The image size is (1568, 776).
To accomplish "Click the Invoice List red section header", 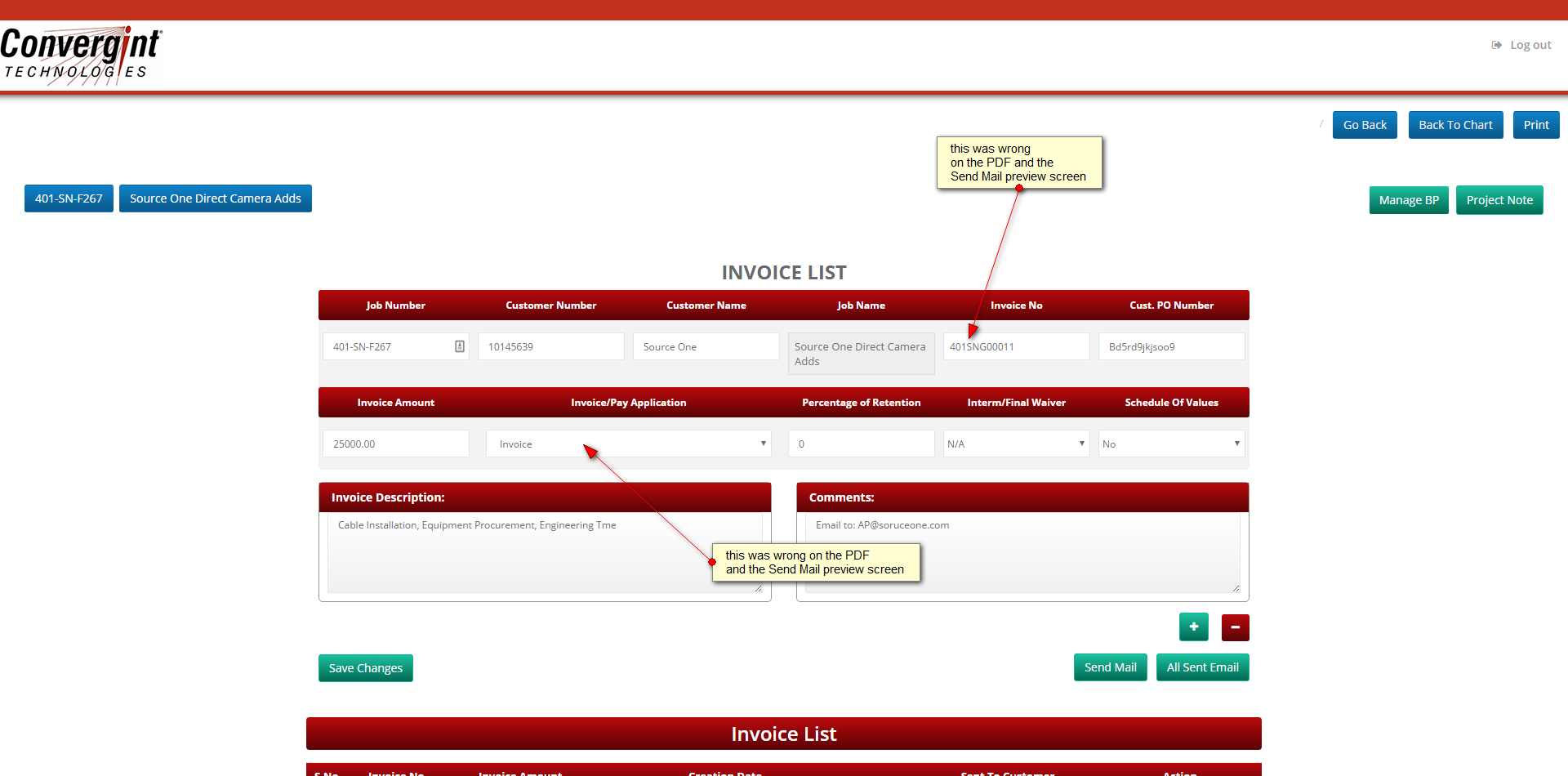I will coord(784,734).
